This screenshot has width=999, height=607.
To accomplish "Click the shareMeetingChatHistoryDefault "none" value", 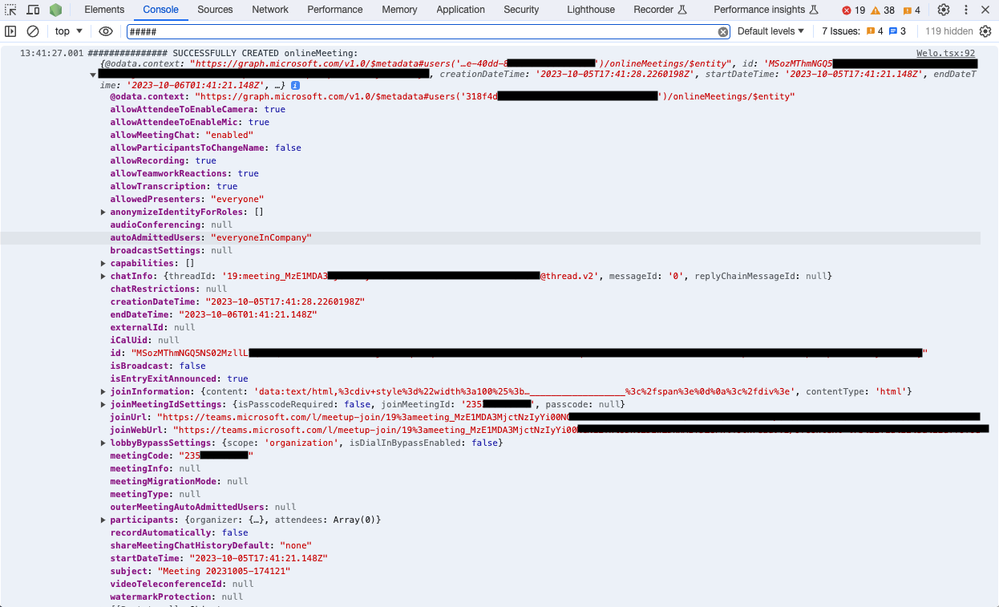I will pos(296,546).
